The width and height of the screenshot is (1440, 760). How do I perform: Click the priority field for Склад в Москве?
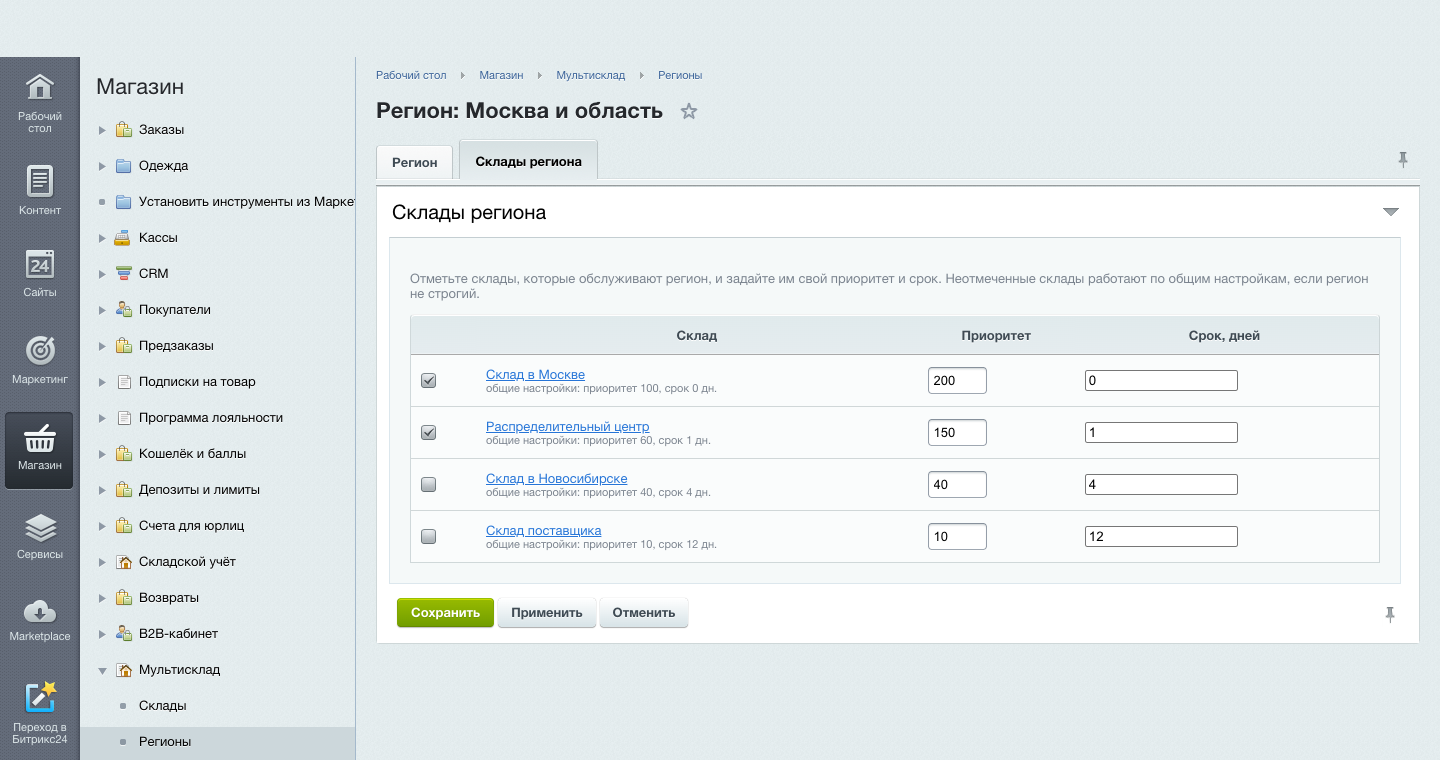pyautogui.click(x=957, y=380)
